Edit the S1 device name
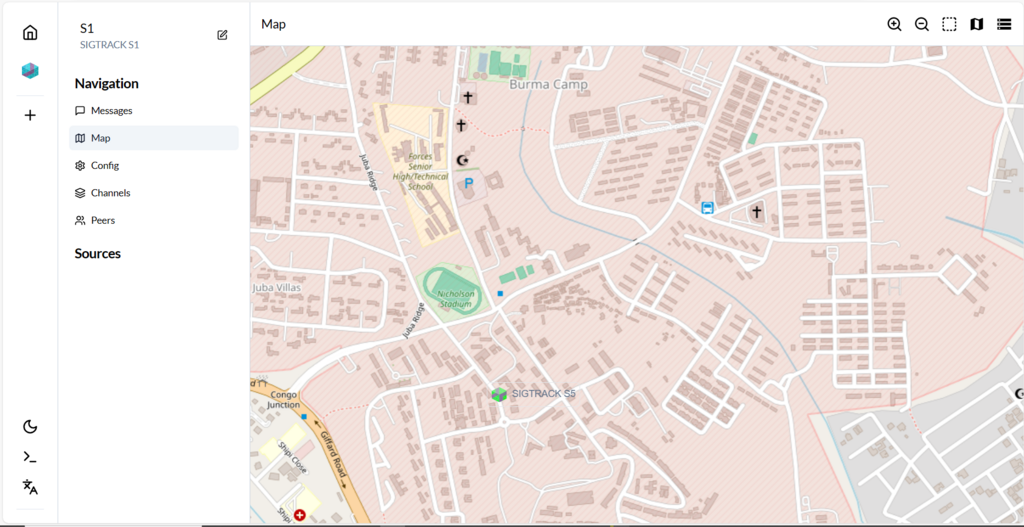The height and width of the screenshot is (527, 1024). point(222,35)
